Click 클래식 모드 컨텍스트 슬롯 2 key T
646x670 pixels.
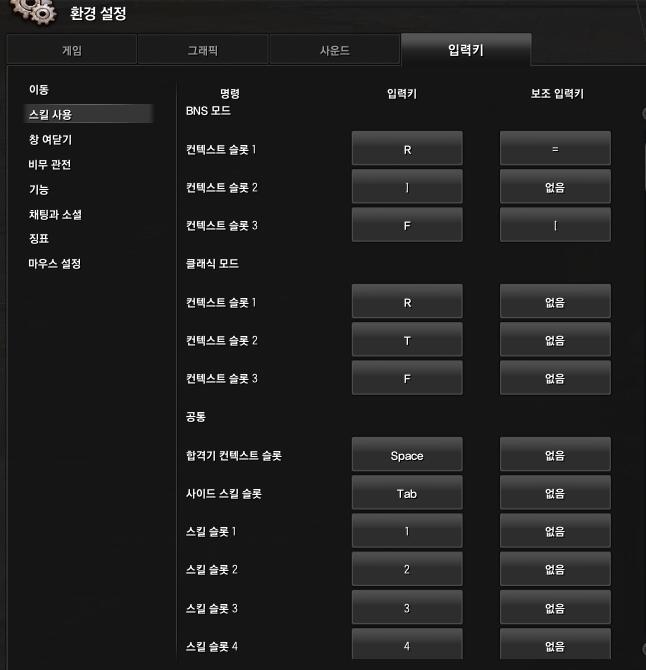tap(407, 340)
